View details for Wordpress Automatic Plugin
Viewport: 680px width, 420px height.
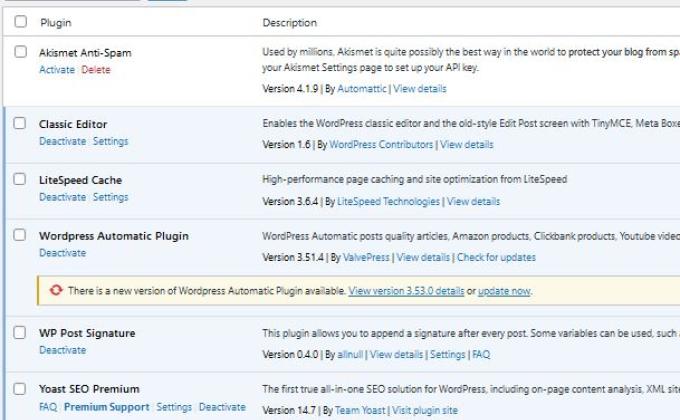423,257
